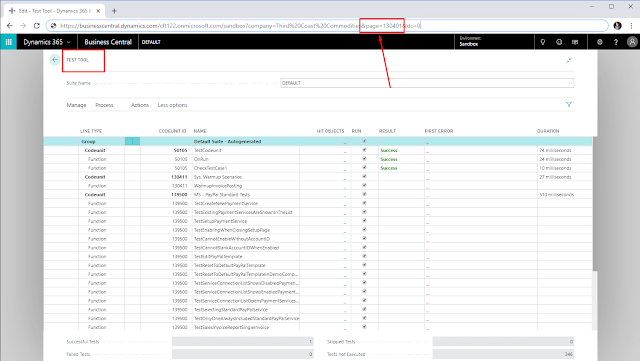Open the lightbulb ideas icon
This screenshot has height=361, width=640.
(542, 42)
